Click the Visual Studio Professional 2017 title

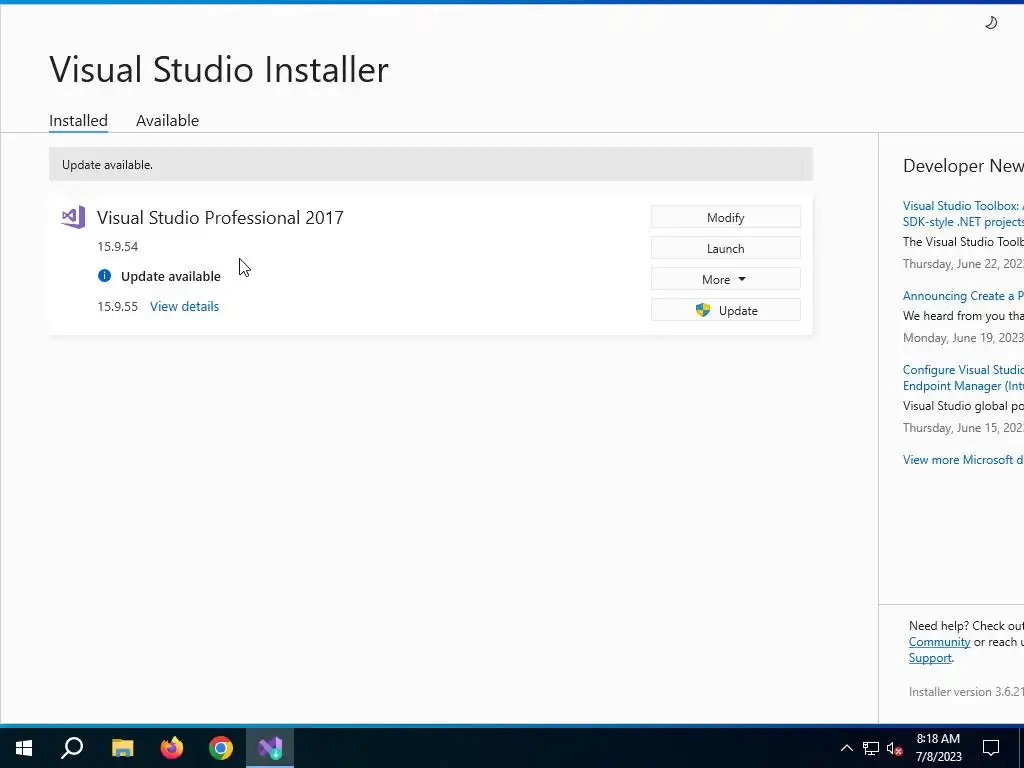220,217
